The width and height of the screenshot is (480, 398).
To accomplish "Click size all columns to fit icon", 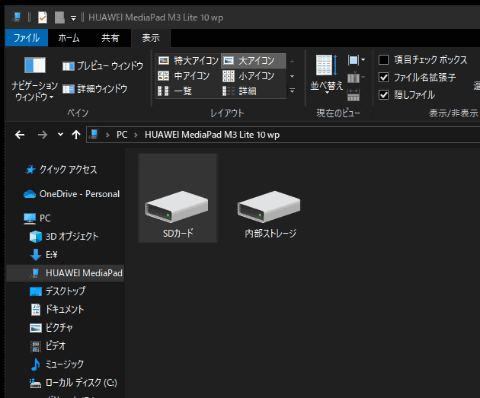I will (x=353, y=95).
